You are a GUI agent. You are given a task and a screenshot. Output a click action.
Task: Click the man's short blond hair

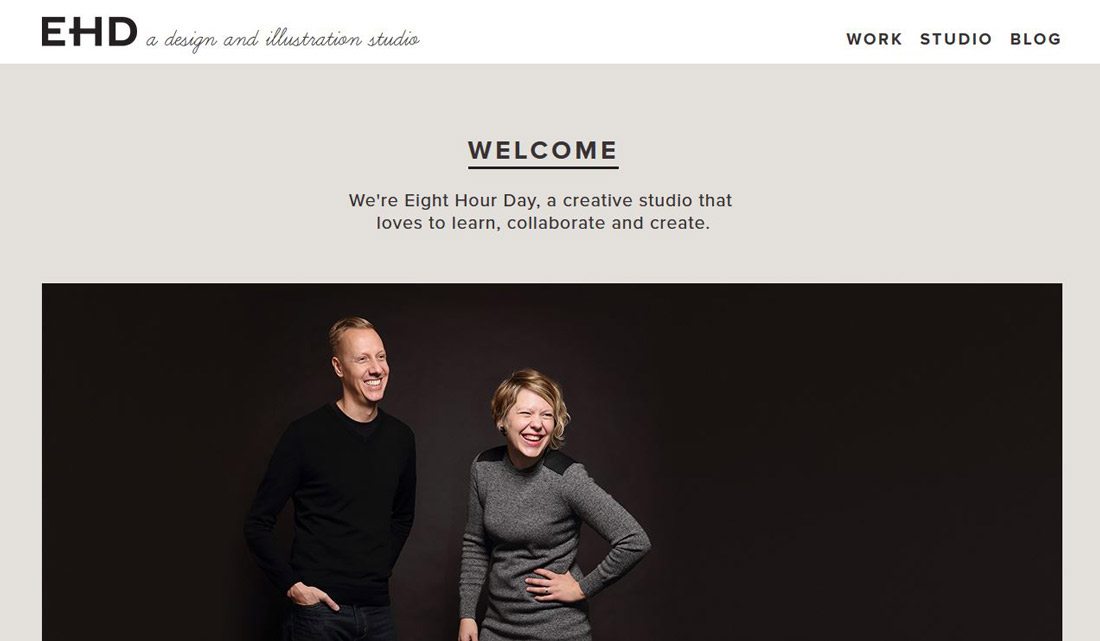(352, 328)
